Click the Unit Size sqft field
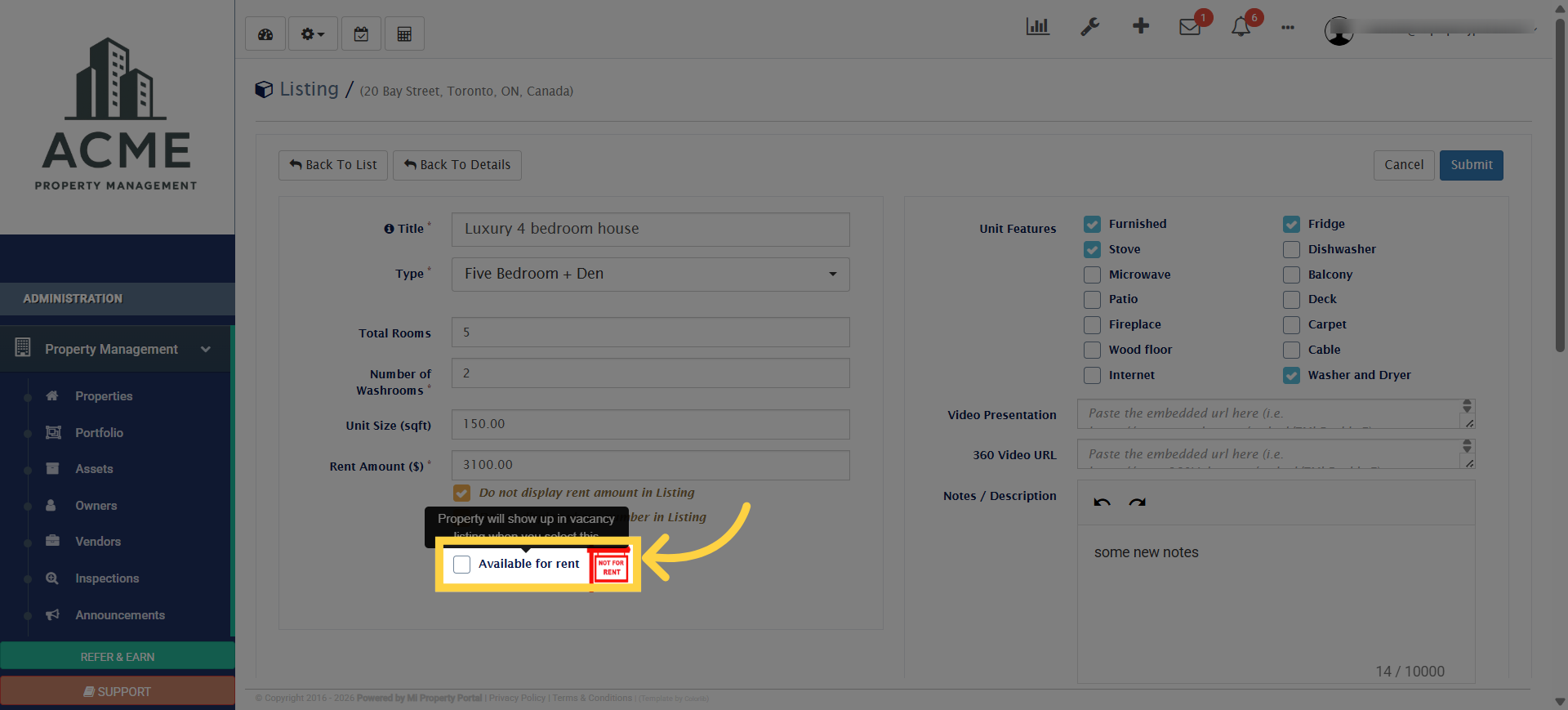This screenshot has width=1568, height=710. click(650, 424)
